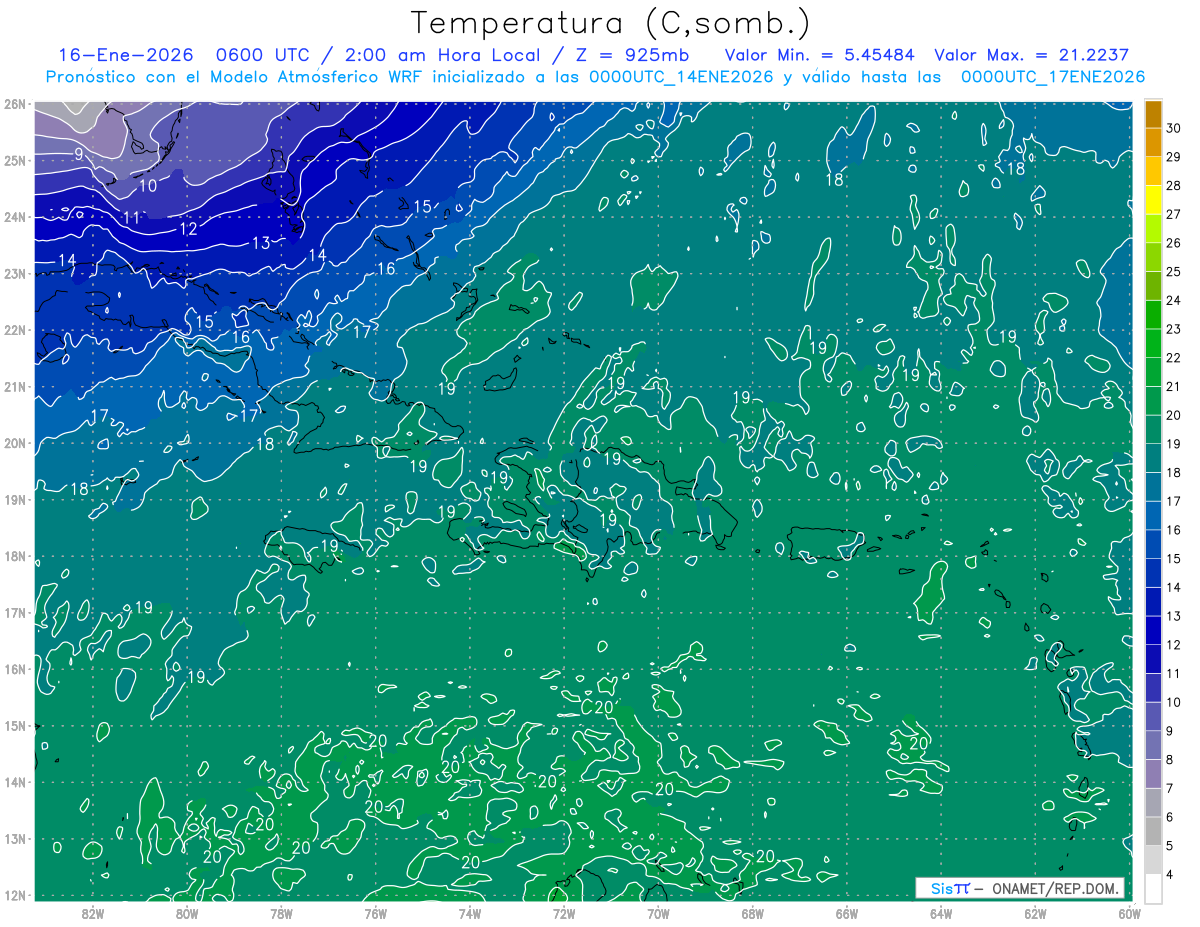The height and width of the screenshot is (927, 1200).
Task: Click the '22N' latitude axis label
Action: 14,330
